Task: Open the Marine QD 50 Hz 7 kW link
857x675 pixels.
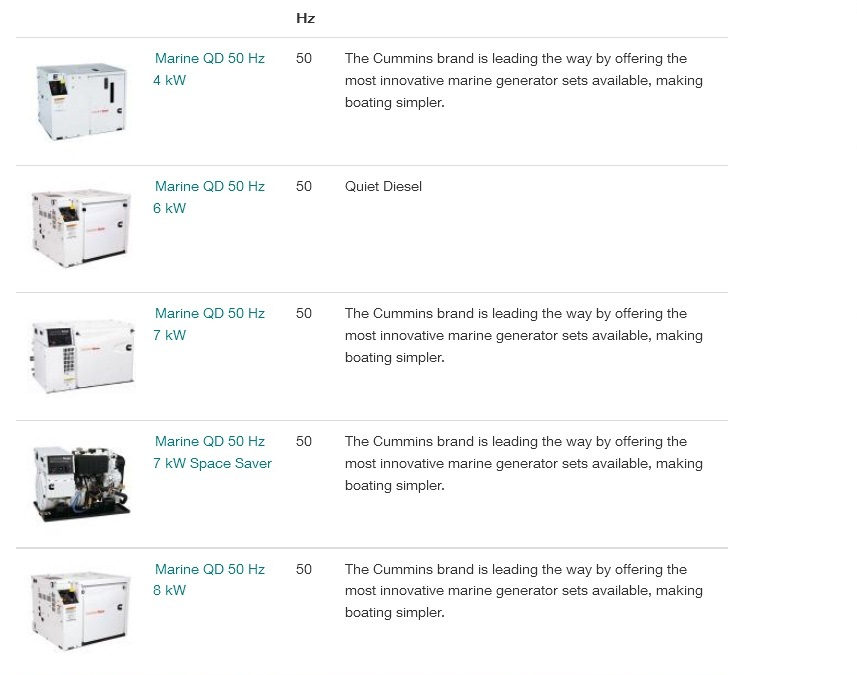Action: point(209,324)
